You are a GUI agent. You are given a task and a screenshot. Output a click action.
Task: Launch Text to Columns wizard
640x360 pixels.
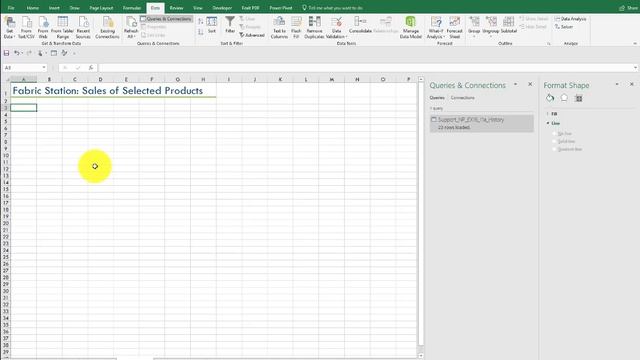pyautogui.click(x=279, y=28)
